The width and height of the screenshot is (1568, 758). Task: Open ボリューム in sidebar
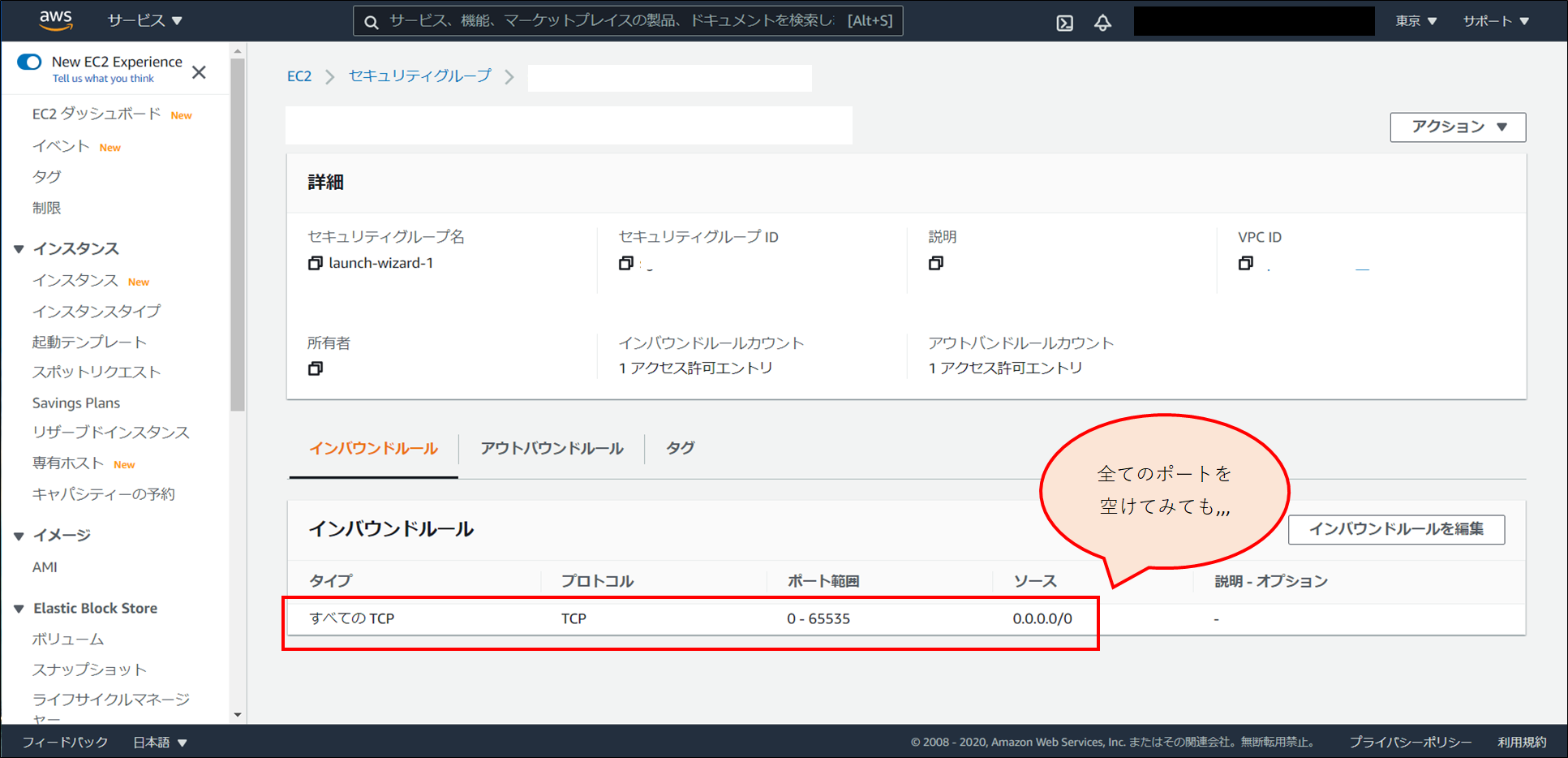click(x=68, y=640)
